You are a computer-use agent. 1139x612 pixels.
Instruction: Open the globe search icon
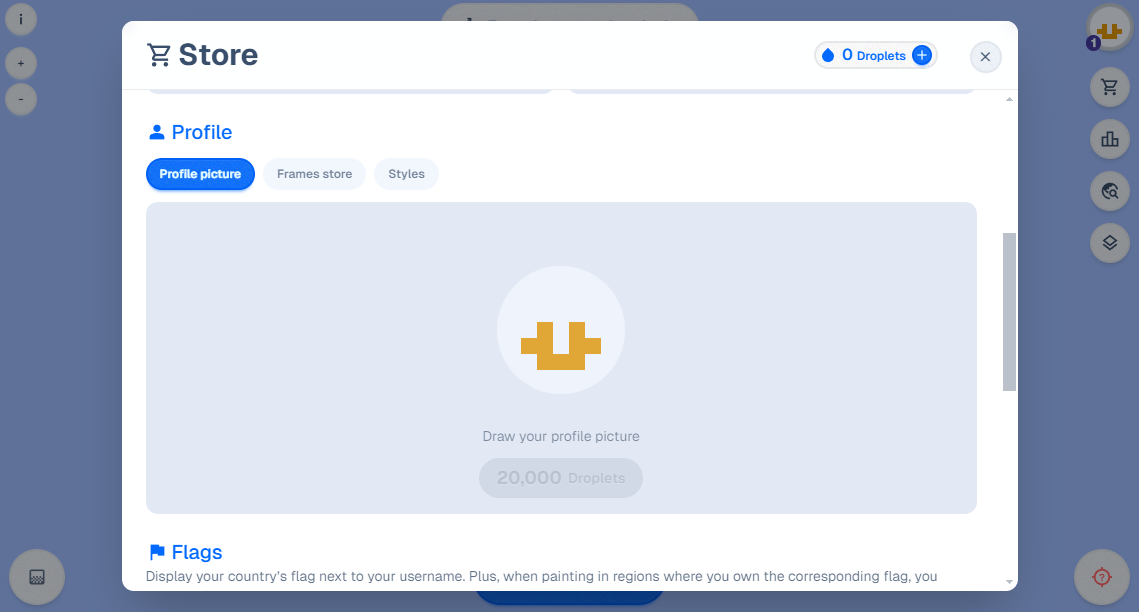pos(1110,191)
